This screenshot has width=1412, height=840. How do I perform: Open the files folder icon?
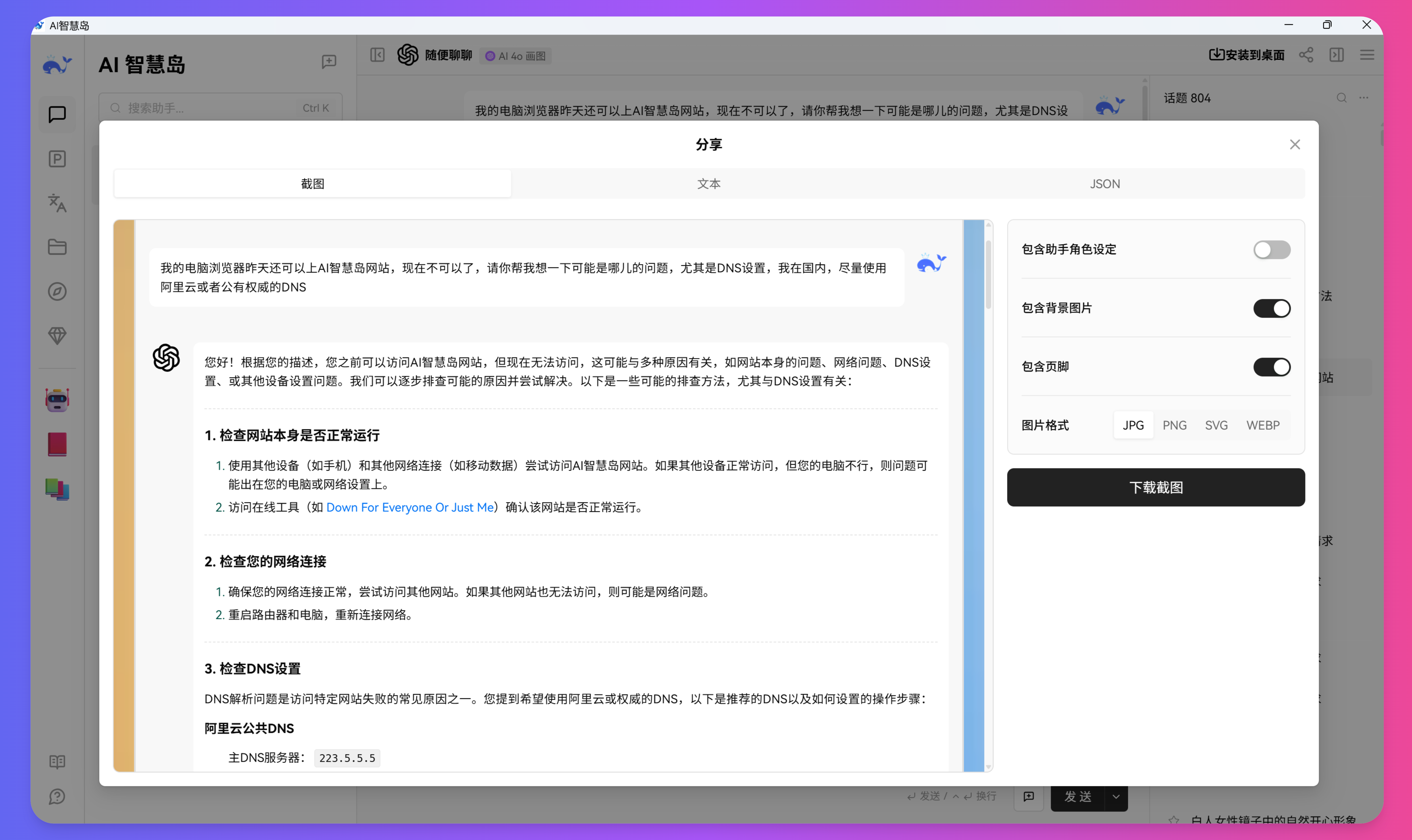pos(57,247)
